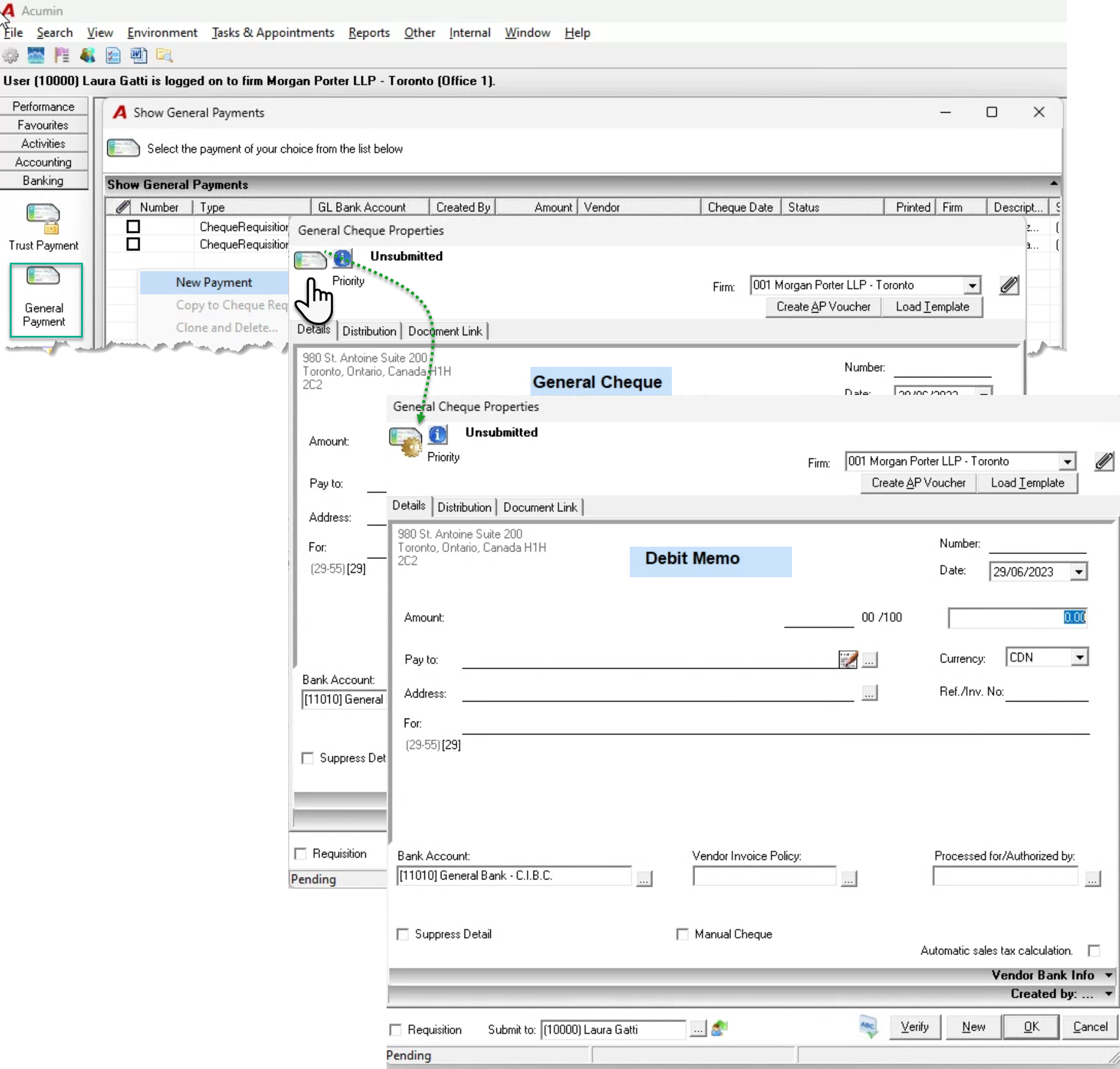The height and width of the screenshot is (1069, 1120).
Task: Open the Reports menu
Action: click(369, 33)
